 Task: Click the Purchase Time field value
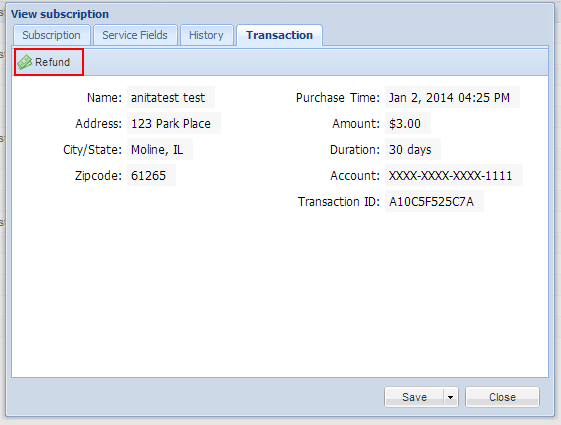pos(452,97)
